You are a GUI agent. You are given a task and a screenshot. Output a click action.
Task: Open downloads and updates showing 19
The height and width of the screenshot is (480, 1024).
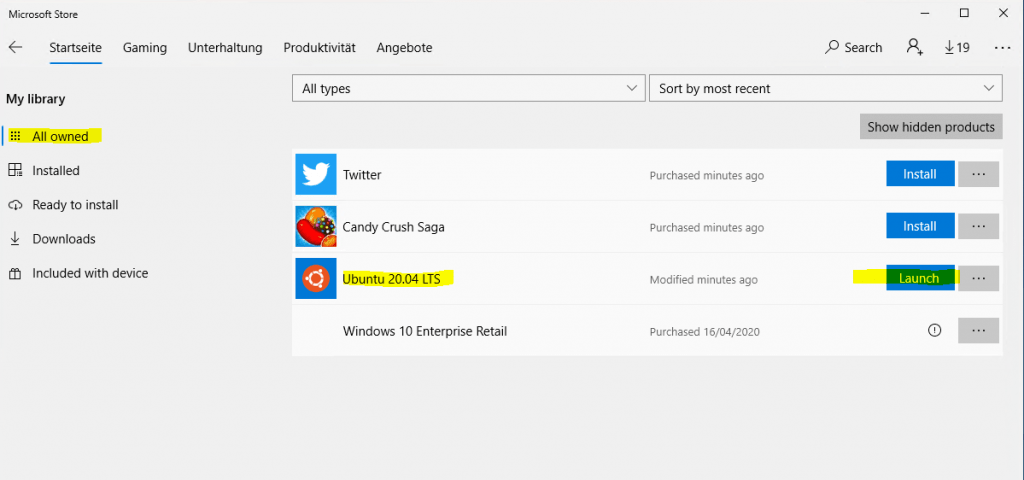click(957, 48)
